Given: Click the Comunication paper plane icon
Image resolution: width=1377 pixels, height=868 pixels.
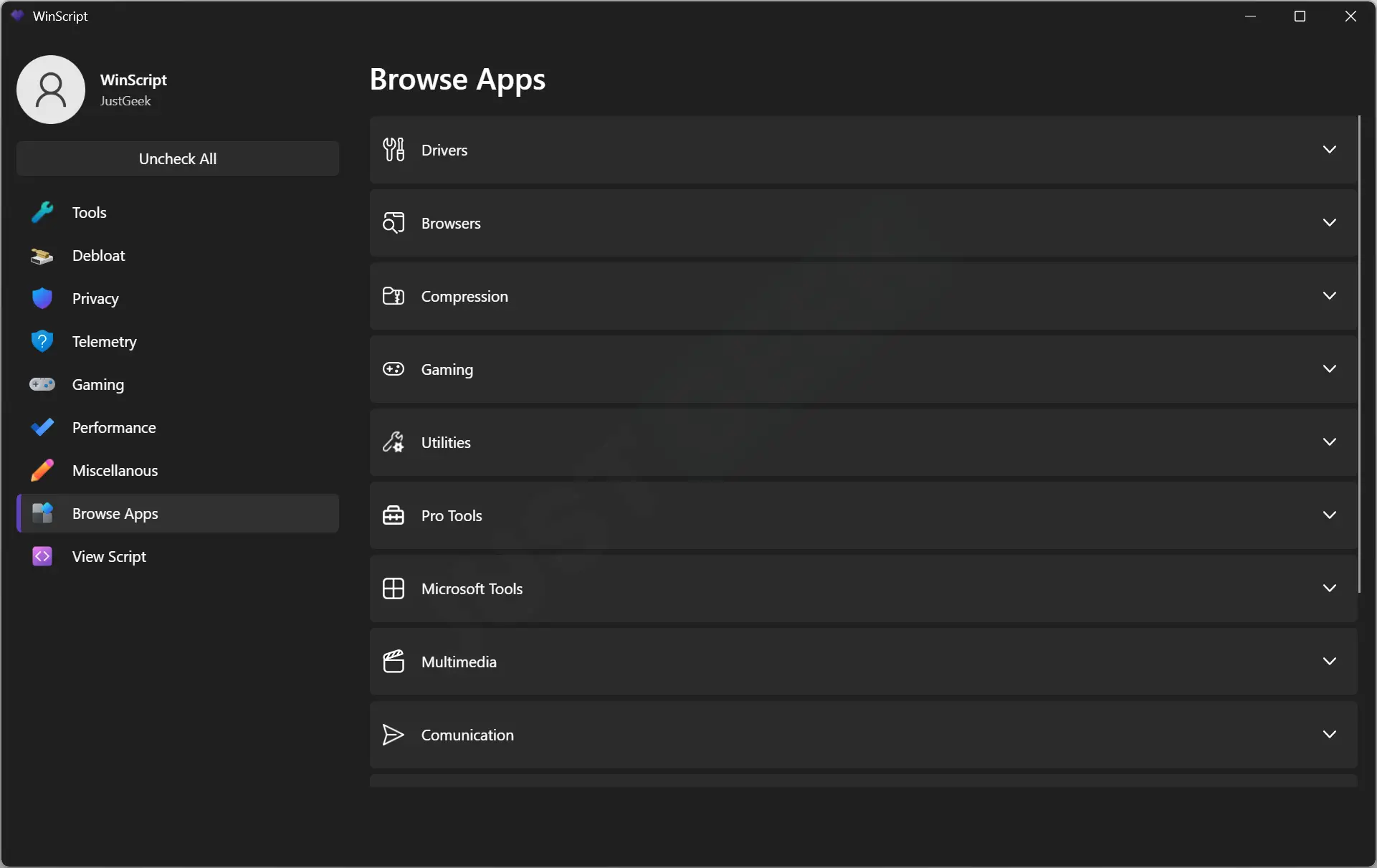Looking at the screenshot, I should pos(394,735).
